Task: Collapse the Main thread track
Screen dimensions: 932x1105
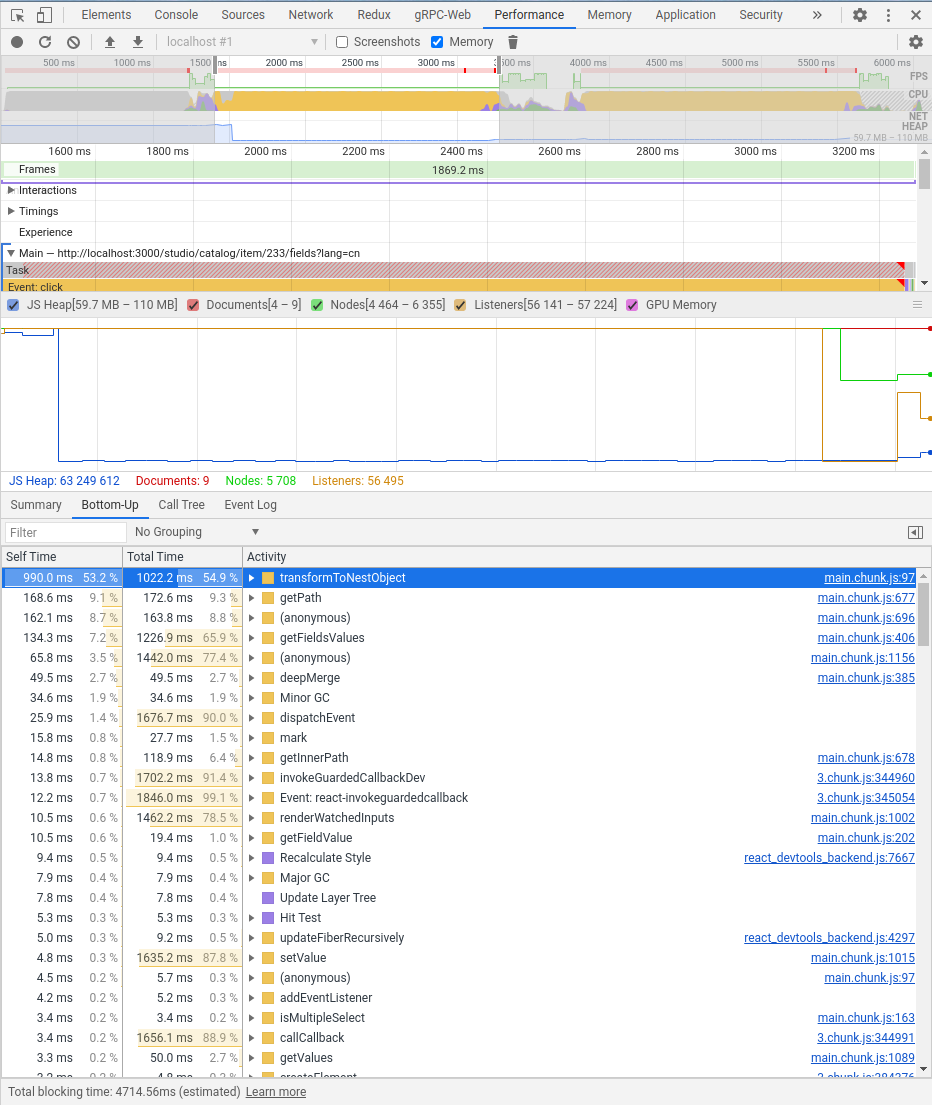Action: point(11,253)
